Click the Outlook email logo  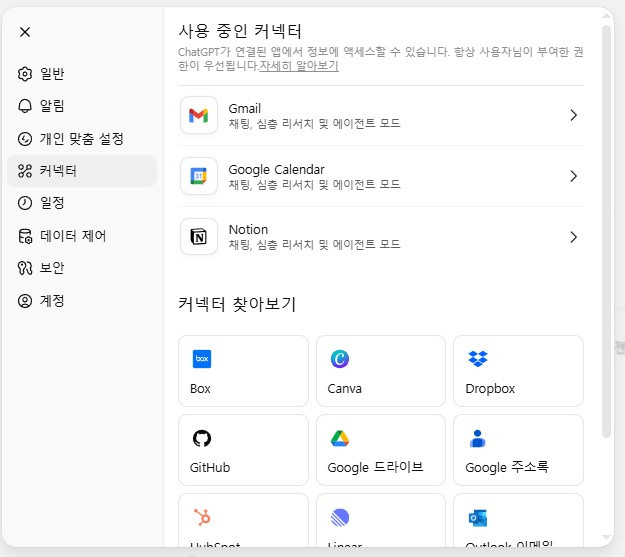coord(478,518)
